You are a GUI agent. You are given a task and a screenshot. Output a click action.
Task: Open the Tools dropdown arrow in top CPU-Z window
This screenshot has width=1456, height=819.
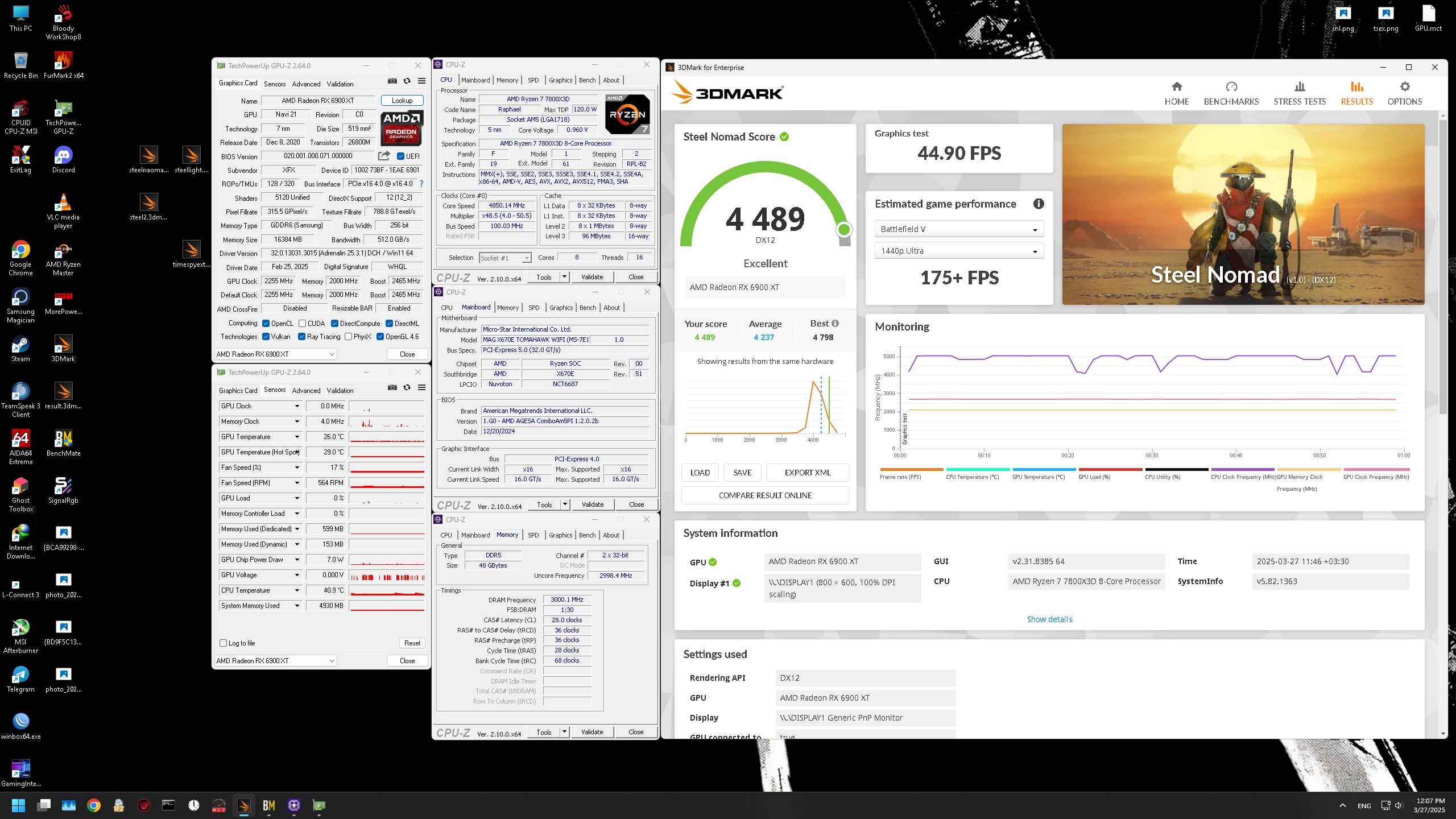(x=564, y=277)
